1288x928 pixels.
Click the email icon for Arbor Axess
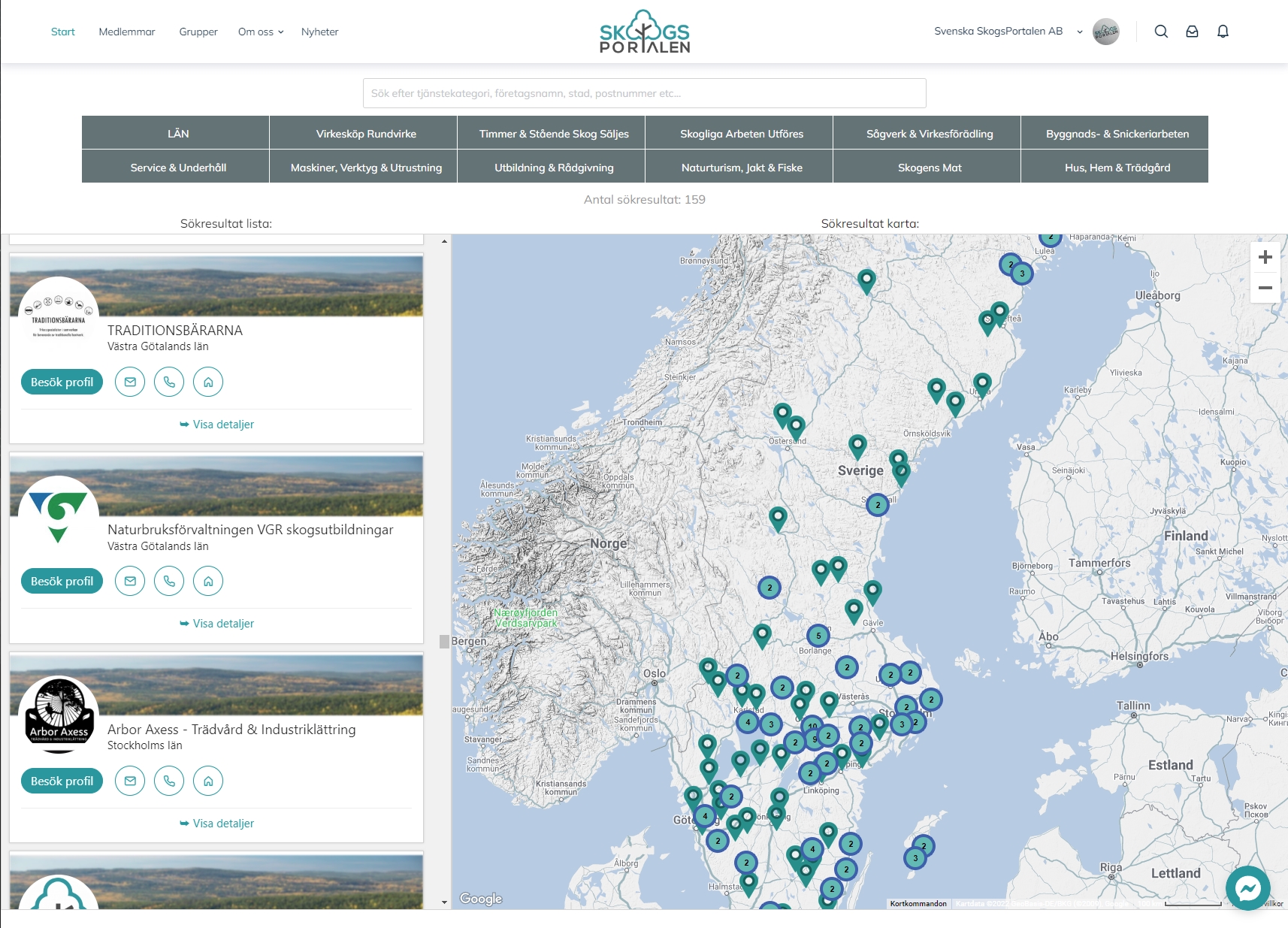point(130,781)
